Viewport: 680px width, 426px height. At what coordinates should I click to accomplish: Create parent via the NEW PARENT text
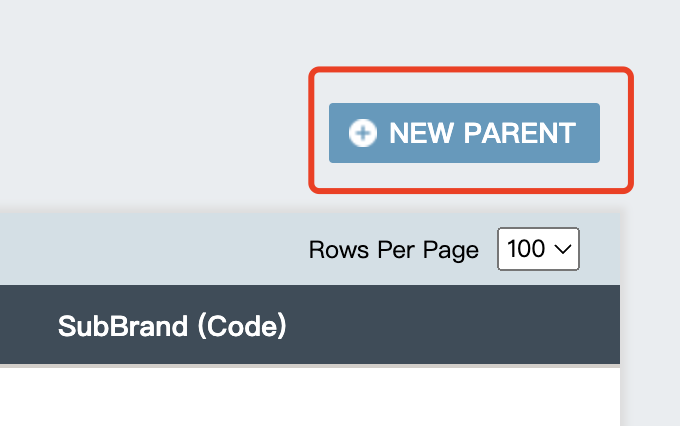point(482,133)
